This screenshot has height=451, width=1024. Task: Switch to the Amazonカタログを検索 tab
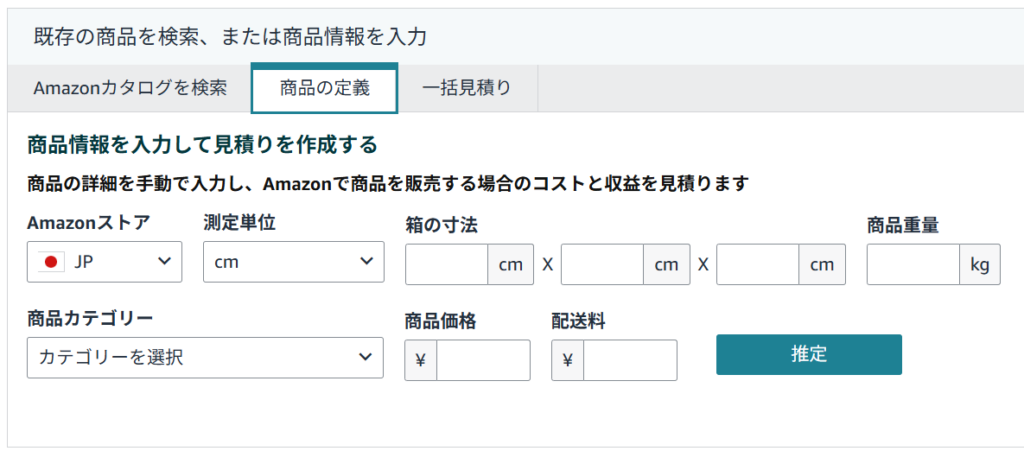coord(130,88)
